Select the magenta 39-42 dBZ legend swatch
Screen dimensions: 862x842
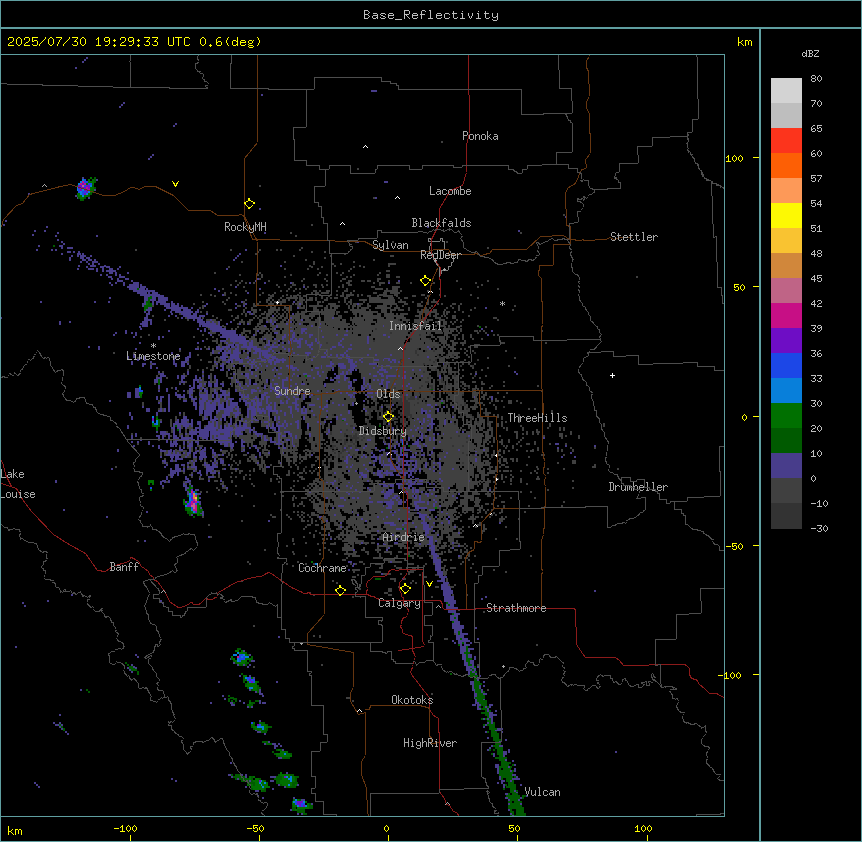786,316
